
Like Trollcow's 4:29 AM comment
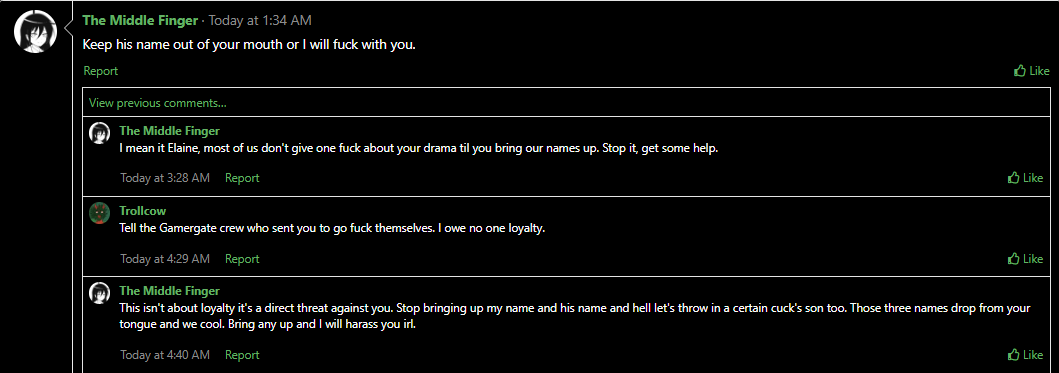click(x=1025, y=259)
